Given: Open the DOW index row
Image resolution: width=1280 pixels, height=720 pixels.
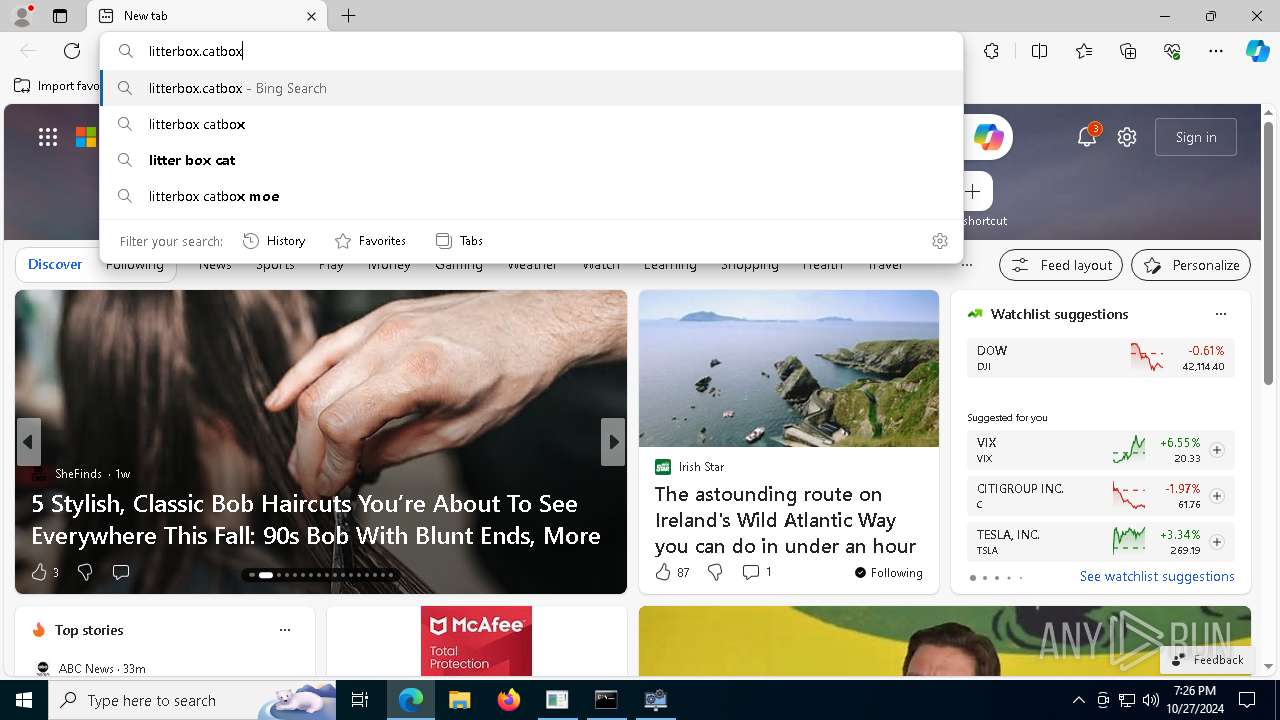Looking at the screenshot, I should (1101, 358).
